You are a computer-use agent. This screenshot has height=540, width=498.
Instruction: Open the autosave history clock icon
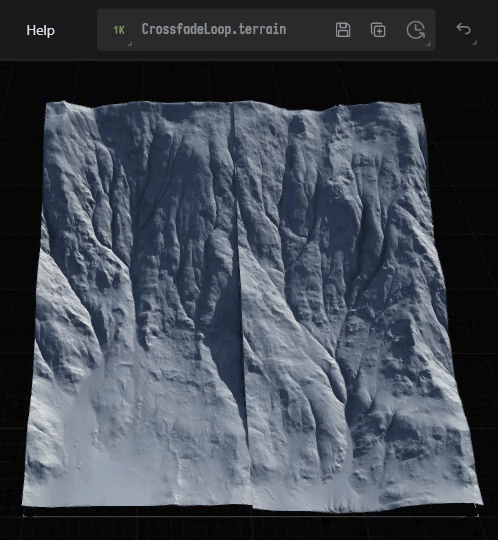coord(415,30)
